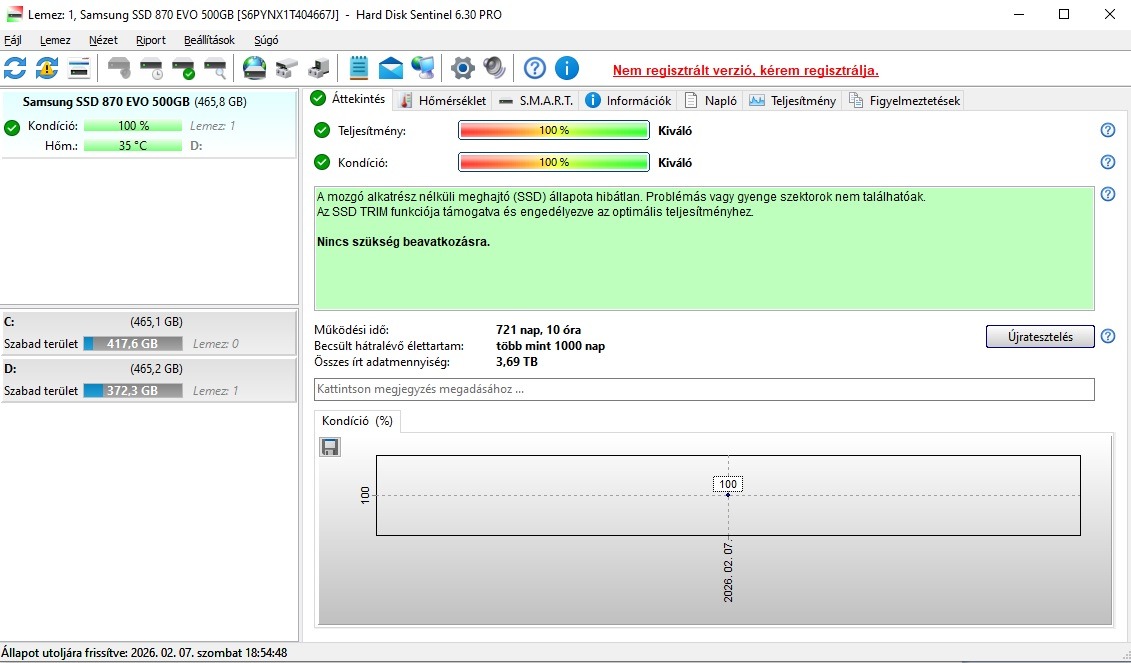Click help icon beside Teljesítmény bar

point(1108,131)
